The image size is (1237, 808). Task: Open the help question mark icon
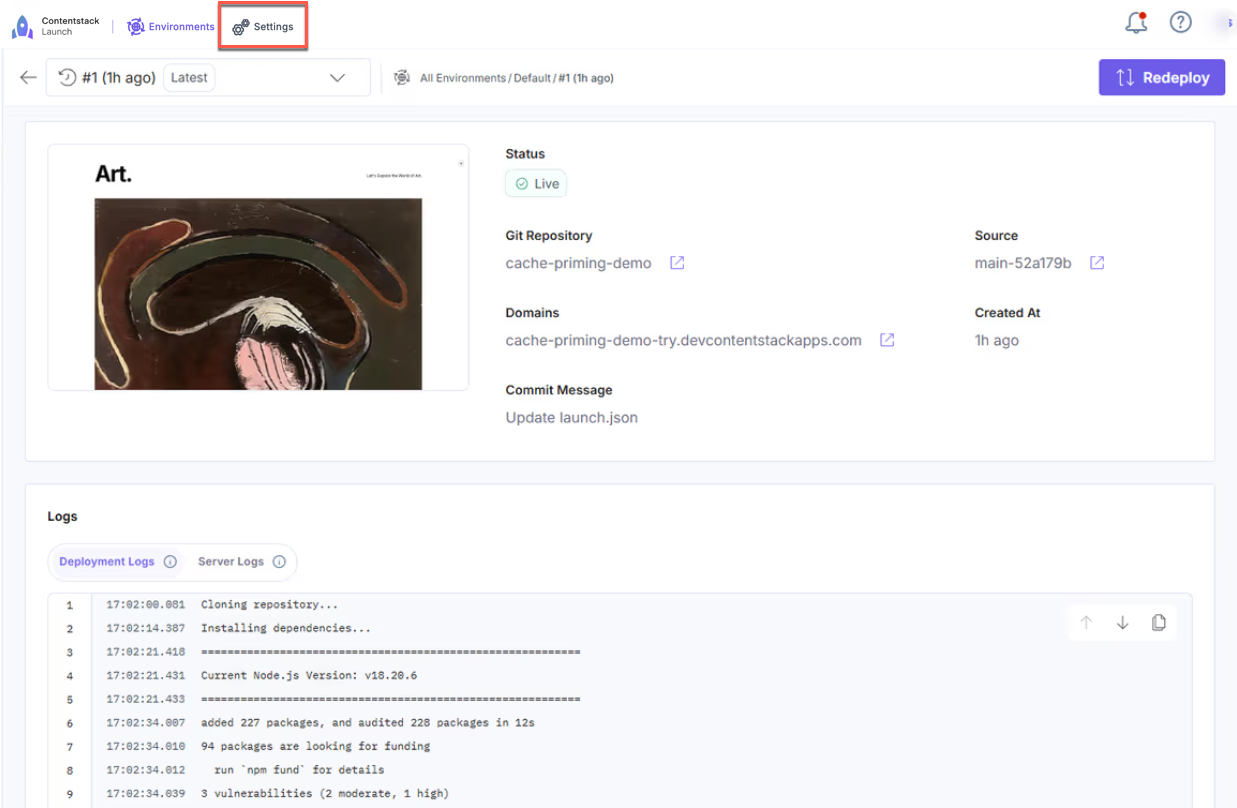click(x=1180, y=21)
